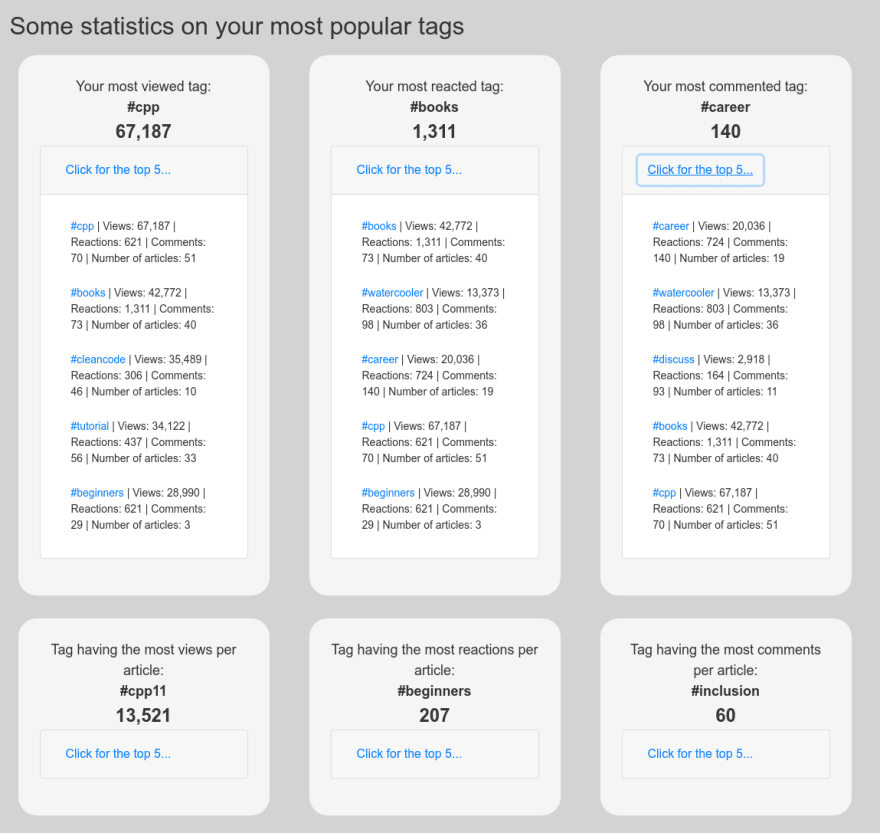The height and width of the screenshot is (833, 880).
Task: Open #beginners link in most reacted list
Action: point(388,493)
